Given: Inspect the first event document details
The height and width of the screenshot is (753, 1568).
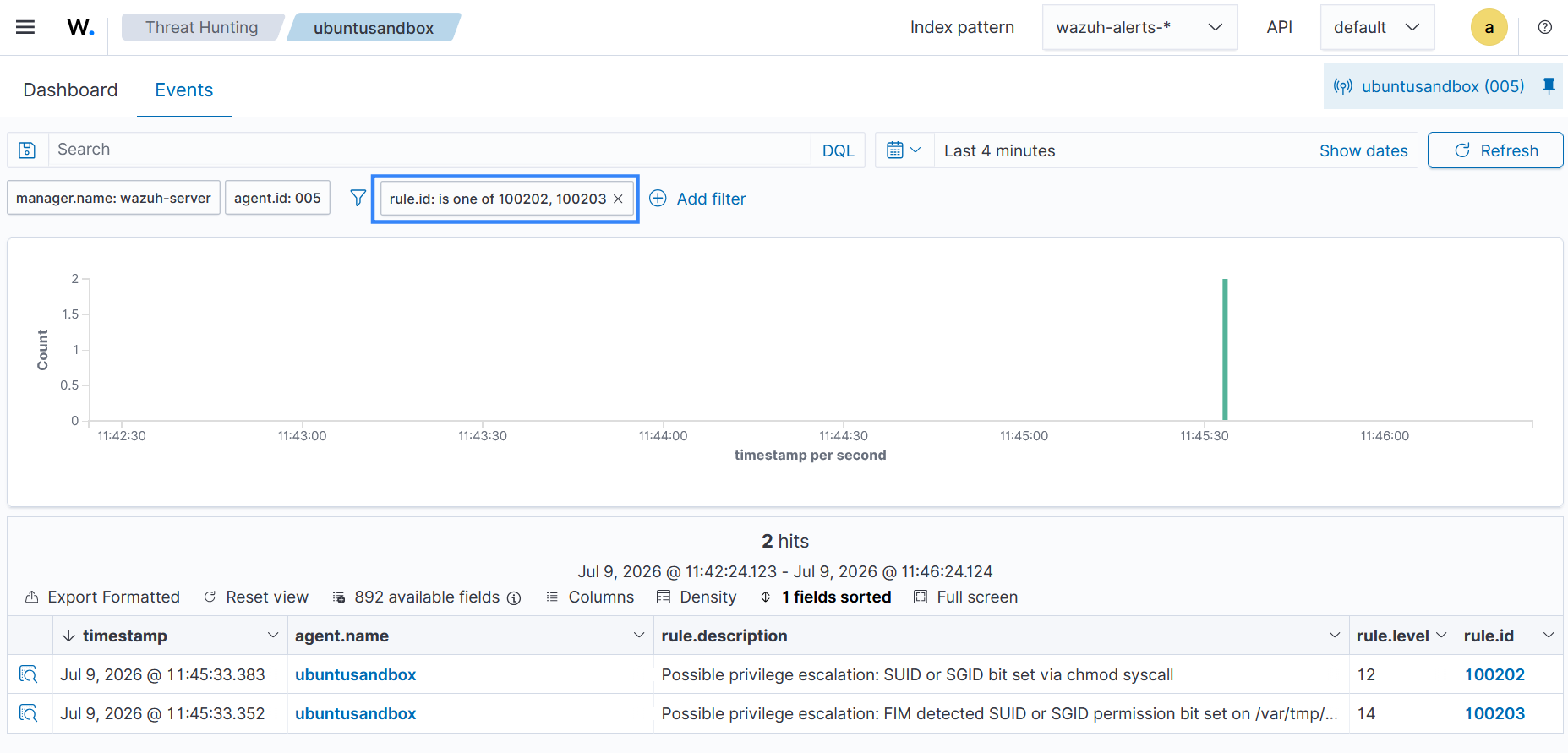Looking at the screenshot, I should coord(29,674).
